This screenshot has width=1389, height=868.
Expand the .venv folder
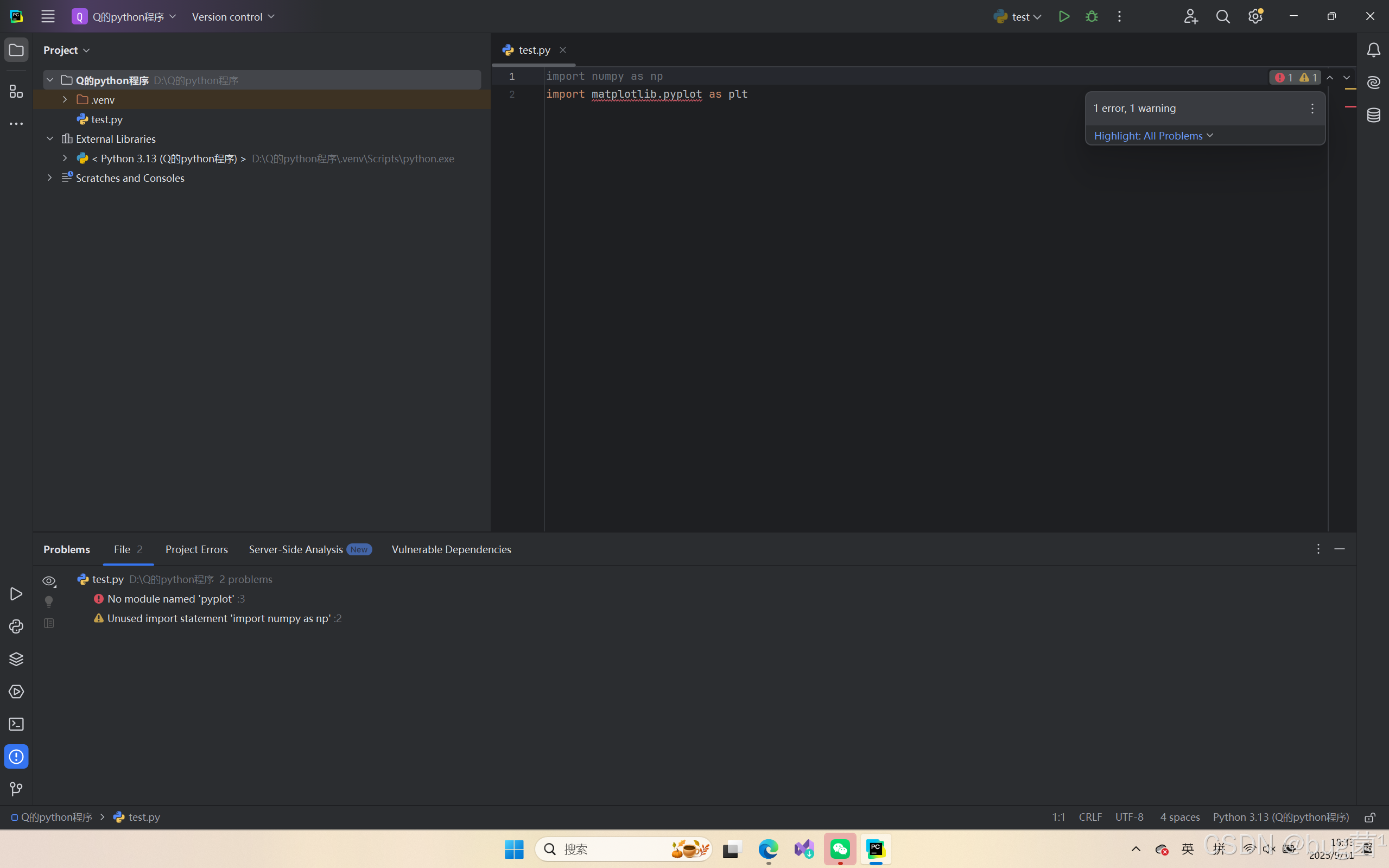pyautogui.click(x=65, y=99)
